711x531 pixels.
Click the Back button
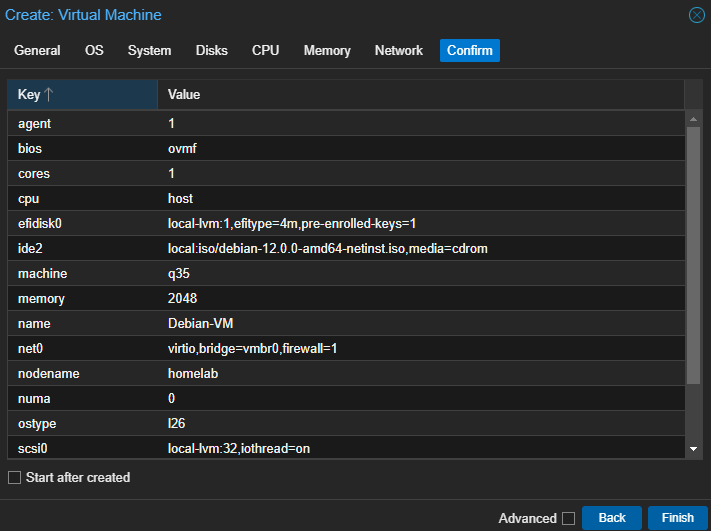pos(612,518)
